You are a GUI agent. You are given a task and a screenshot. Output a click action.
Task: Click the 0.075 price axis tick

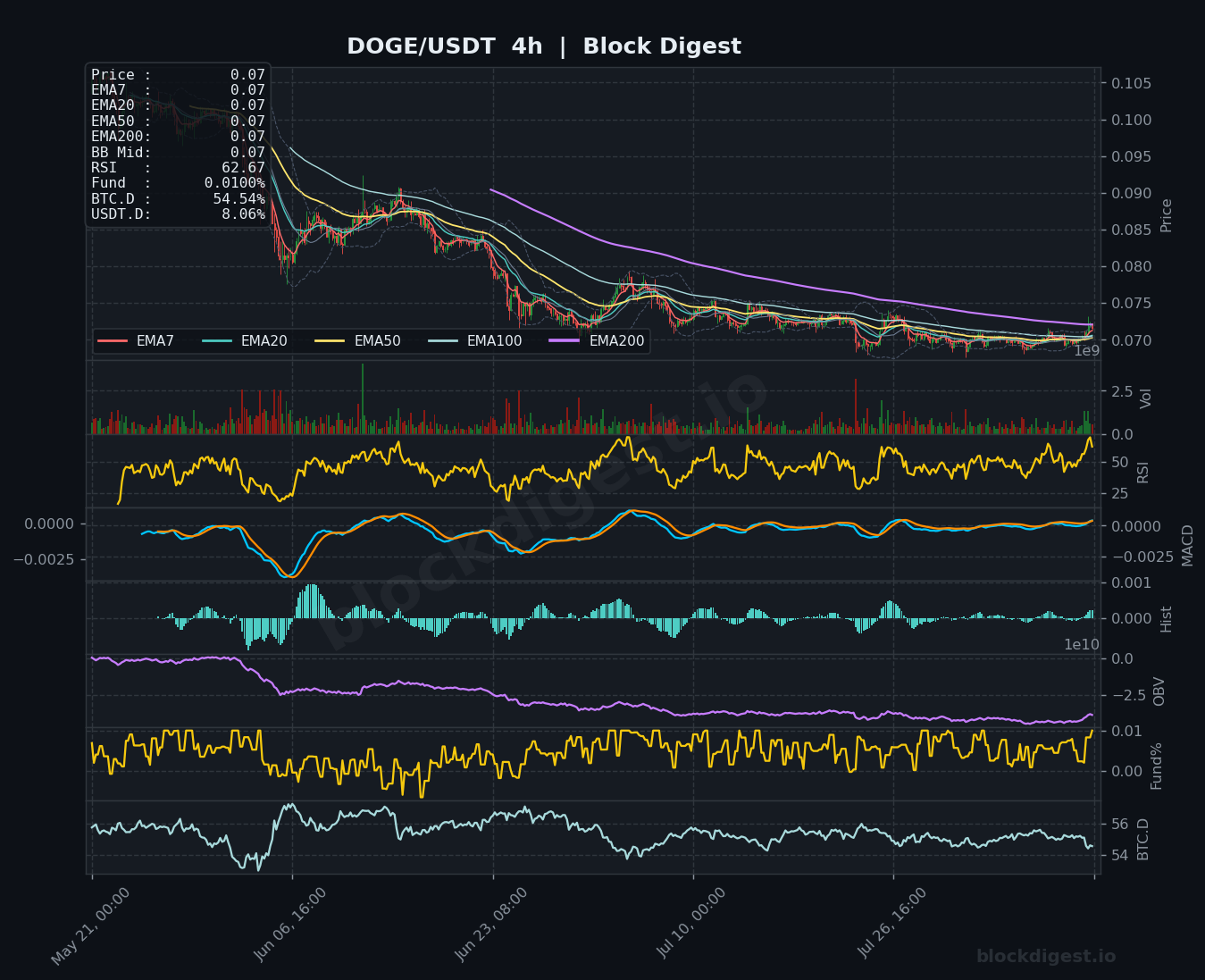1131,303
